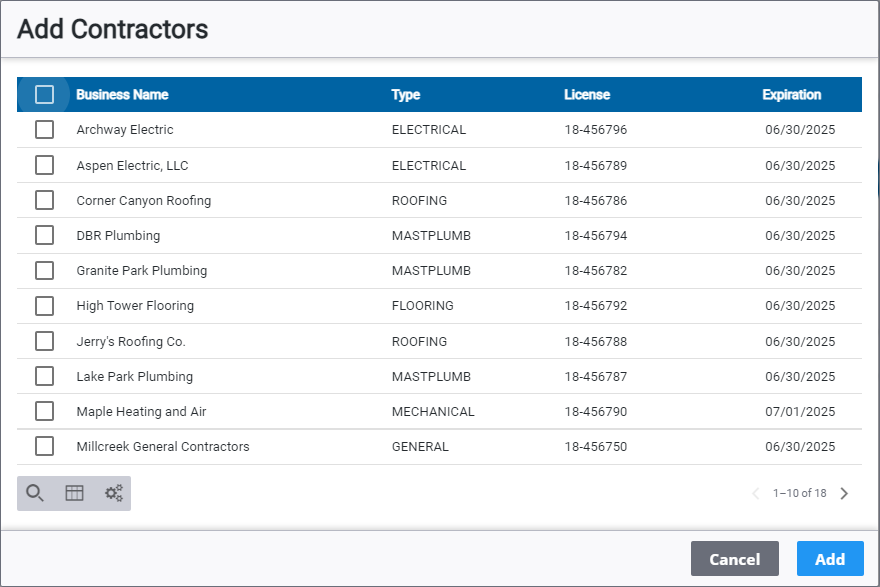
Task: Check the Archway Electric row checkbox
Action: tap(44, 130)
